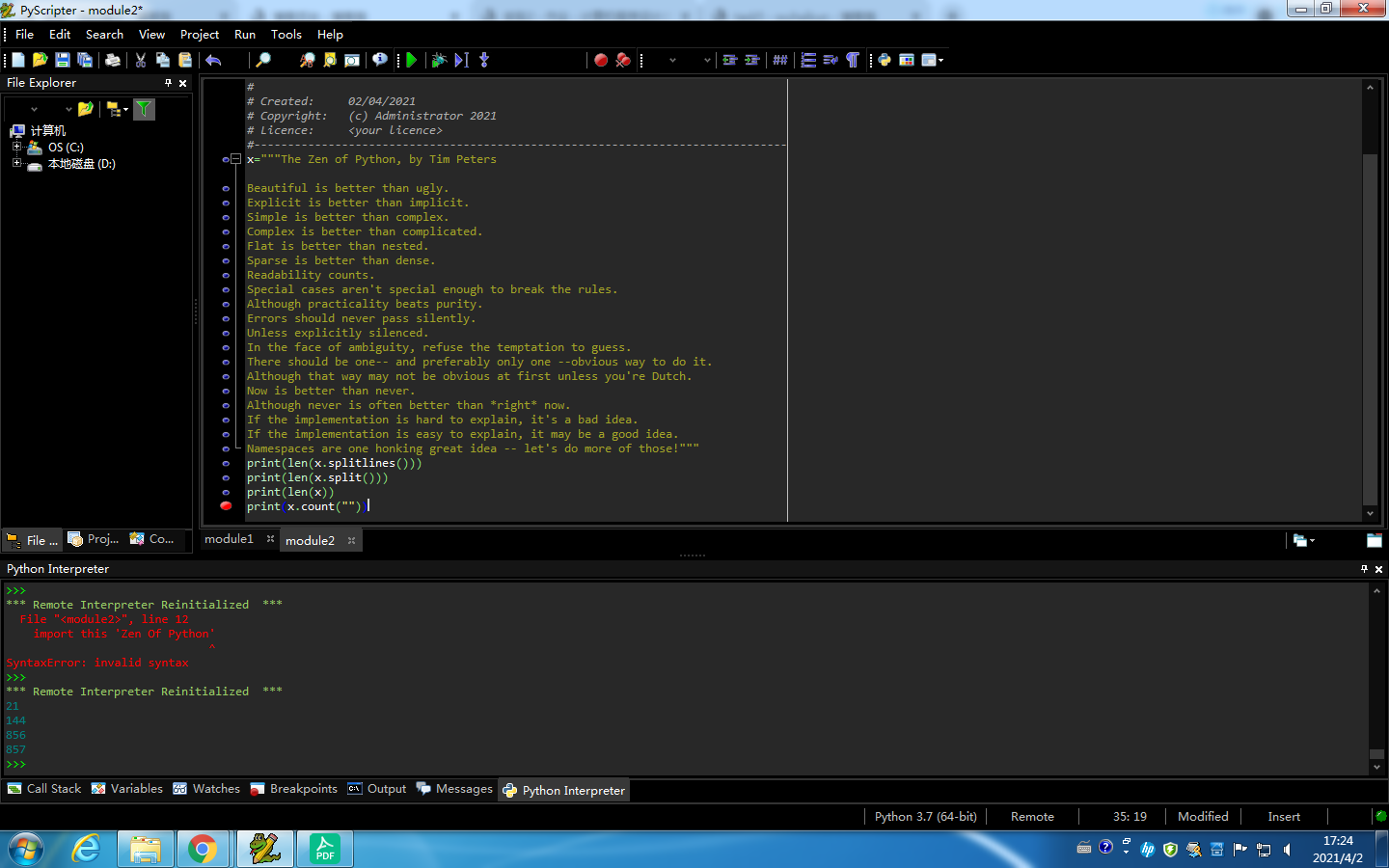Start debugging using the bug icon

(x=439, y=60)
